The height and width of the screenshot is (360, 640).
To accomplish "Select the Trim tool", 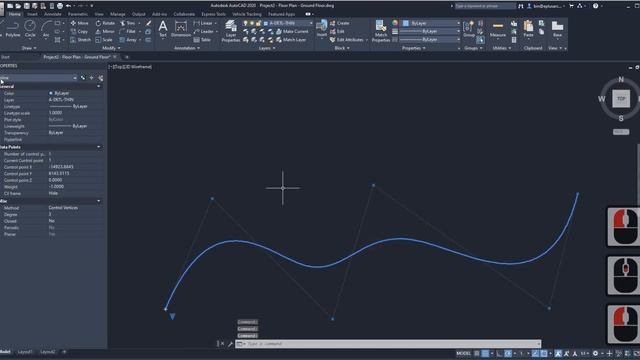I will pos(127,23).
